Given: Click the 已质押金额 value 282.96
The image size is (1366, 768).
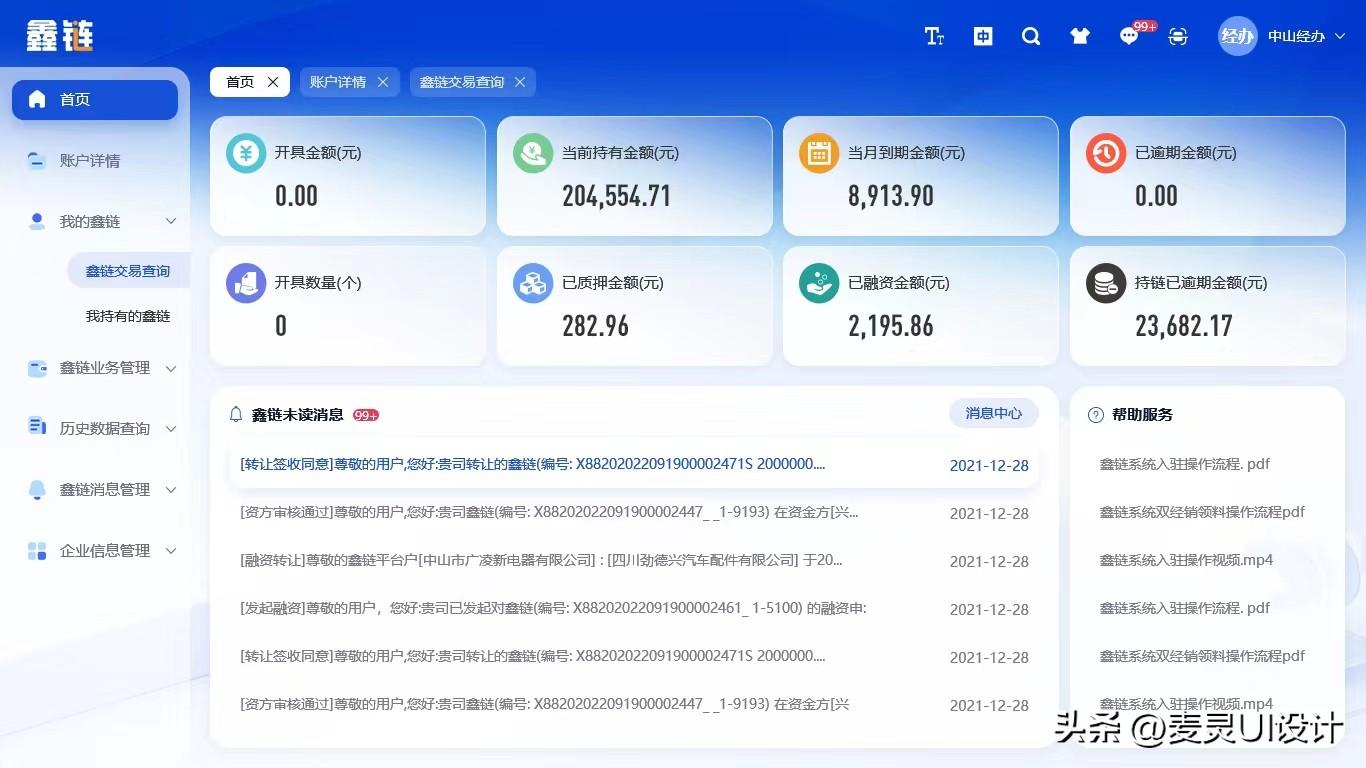Looking at the screenshot, I should click(595, 325).
